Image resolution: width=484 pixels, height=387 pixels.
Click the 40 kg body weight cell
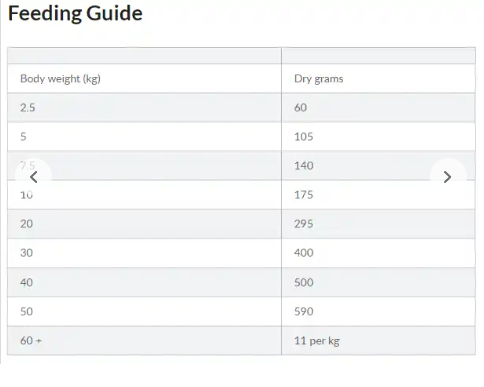(144, 282)
